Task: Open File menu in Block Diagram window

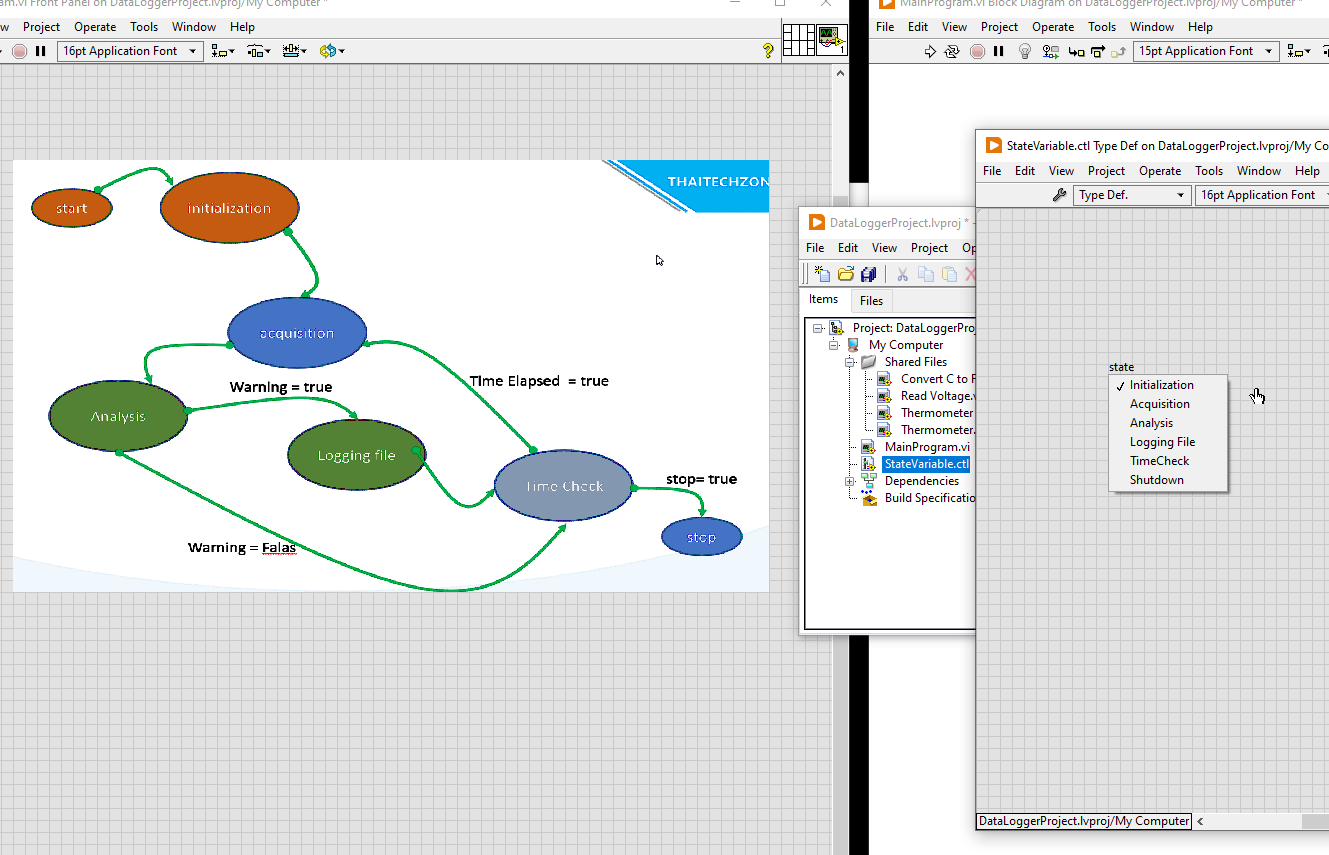Action: [885, 27]
